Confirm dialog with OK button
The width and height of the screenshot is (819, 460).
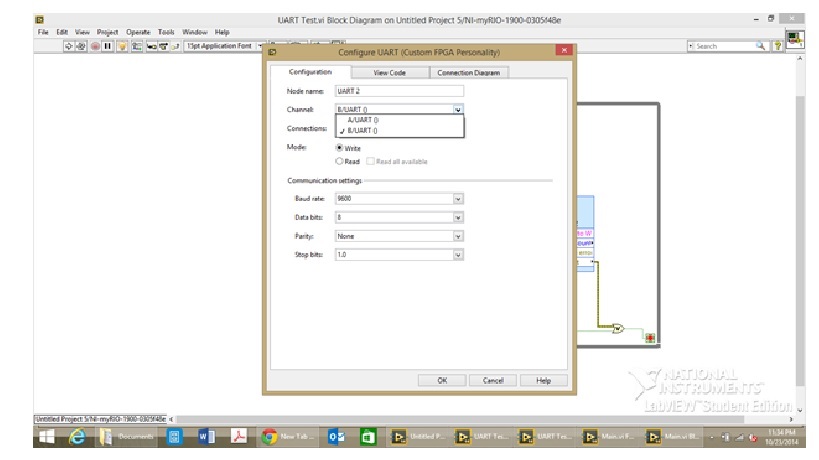pyautogui.click(x=442, y=381)
